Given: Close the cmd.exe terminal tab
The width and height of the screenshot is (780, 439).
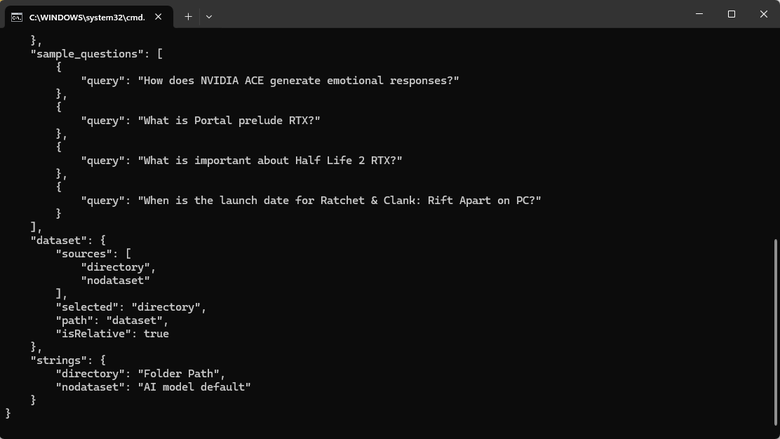Looking at the screenshot, I should (158, 17).
